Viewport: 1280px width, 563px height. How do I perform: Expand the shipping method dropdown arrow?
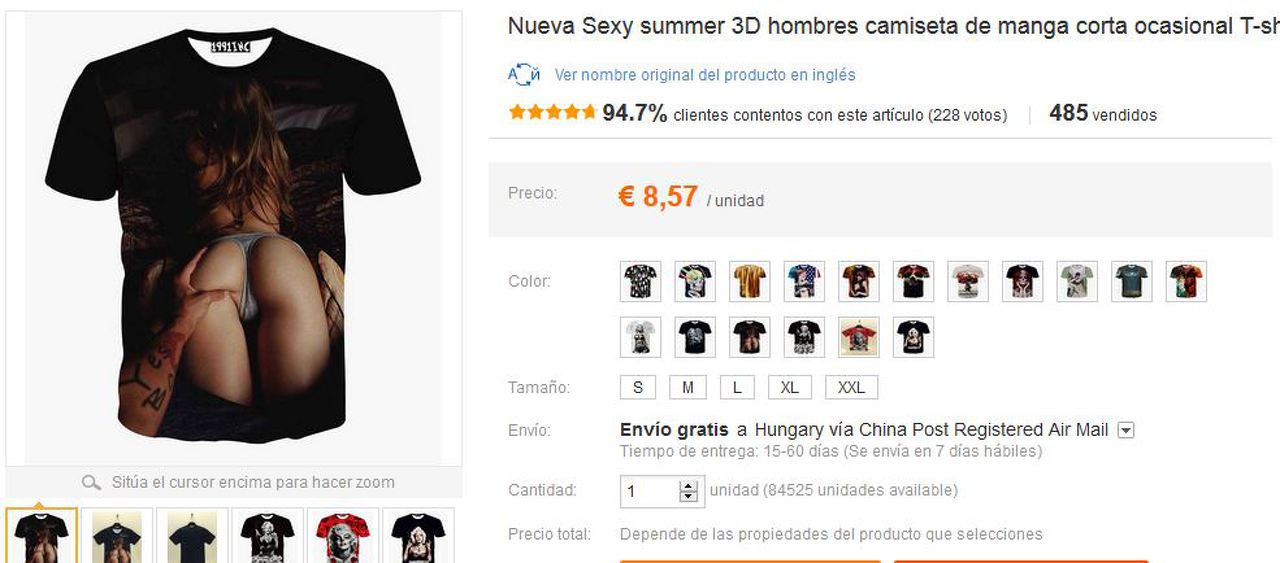pos(1125,431)
